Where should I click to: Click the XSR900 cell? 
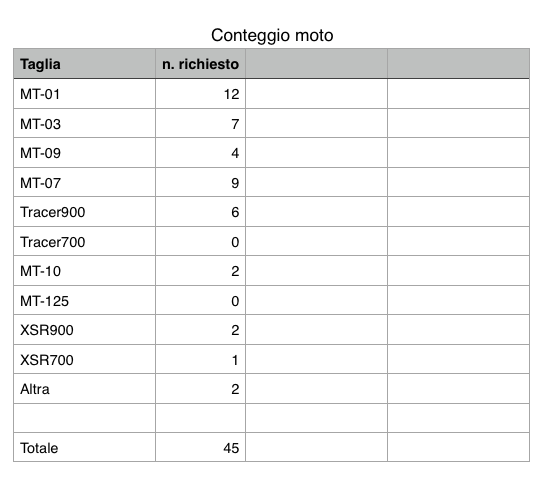click(x=84, y=329)
